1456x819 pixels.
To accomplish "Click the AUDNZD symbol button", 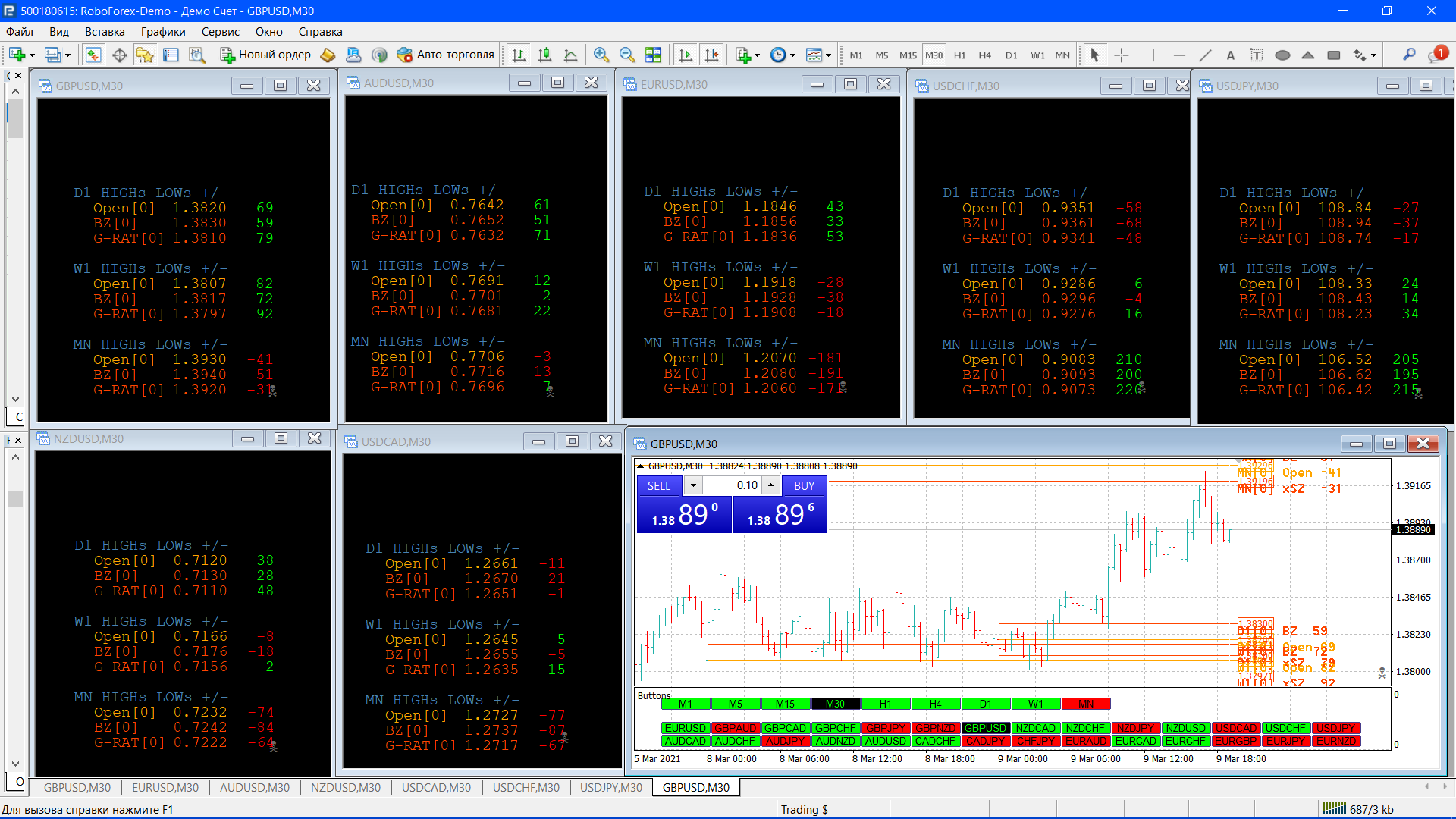I will 836,742.
